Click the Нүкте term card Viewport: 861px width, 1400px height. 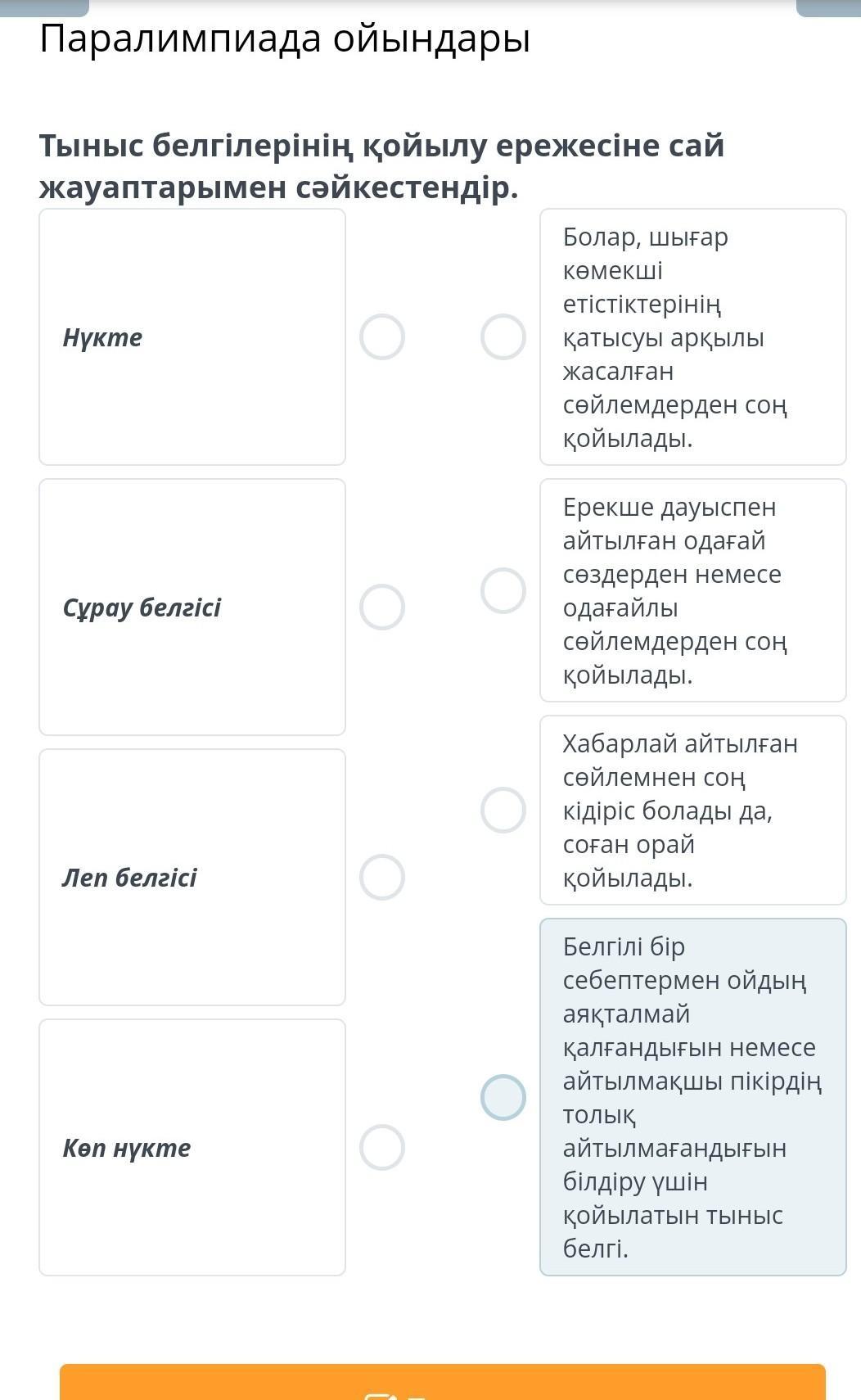click(192, 336)
